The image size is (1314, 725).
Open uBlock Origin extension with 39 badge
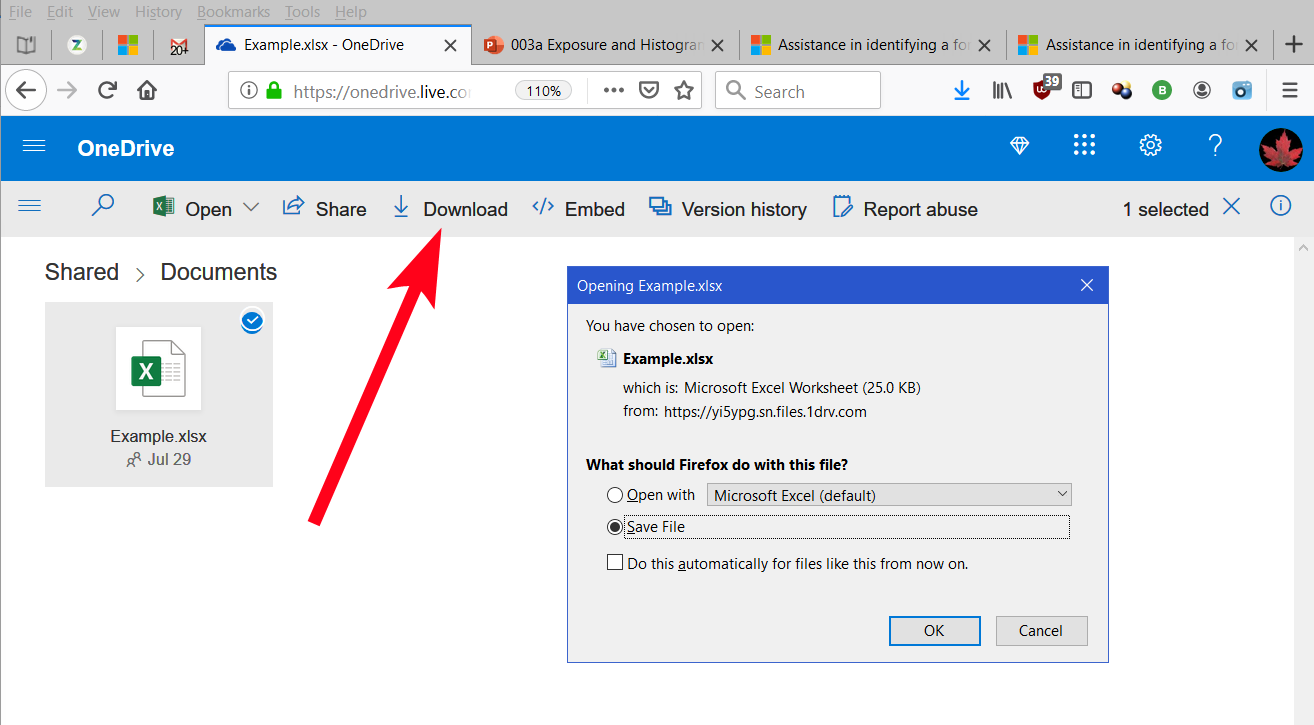pos(1044,89)
